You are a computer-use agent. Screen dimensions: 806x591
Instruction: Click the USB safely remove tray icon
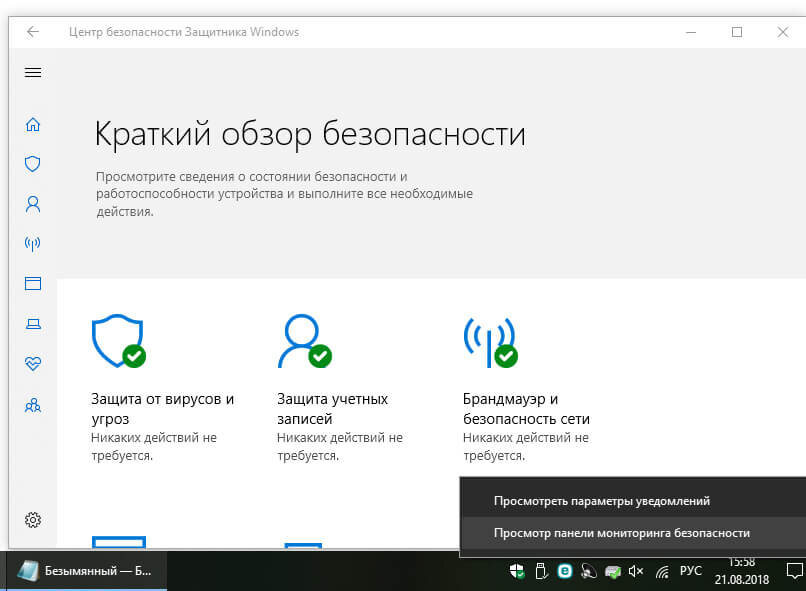[x=541, y=570]
